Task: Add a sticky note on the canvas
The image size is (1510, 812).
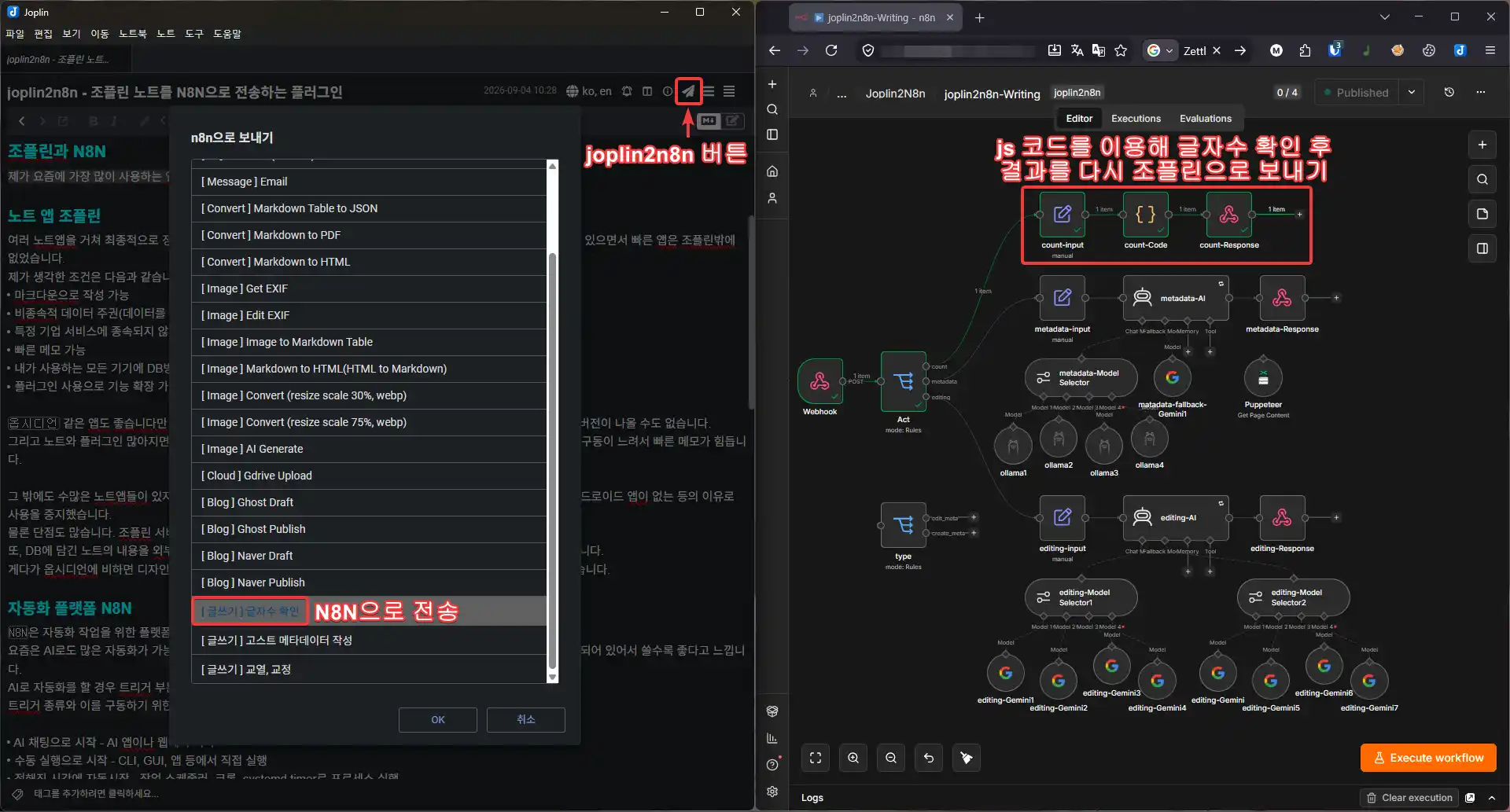Action: coord(1482,214)
